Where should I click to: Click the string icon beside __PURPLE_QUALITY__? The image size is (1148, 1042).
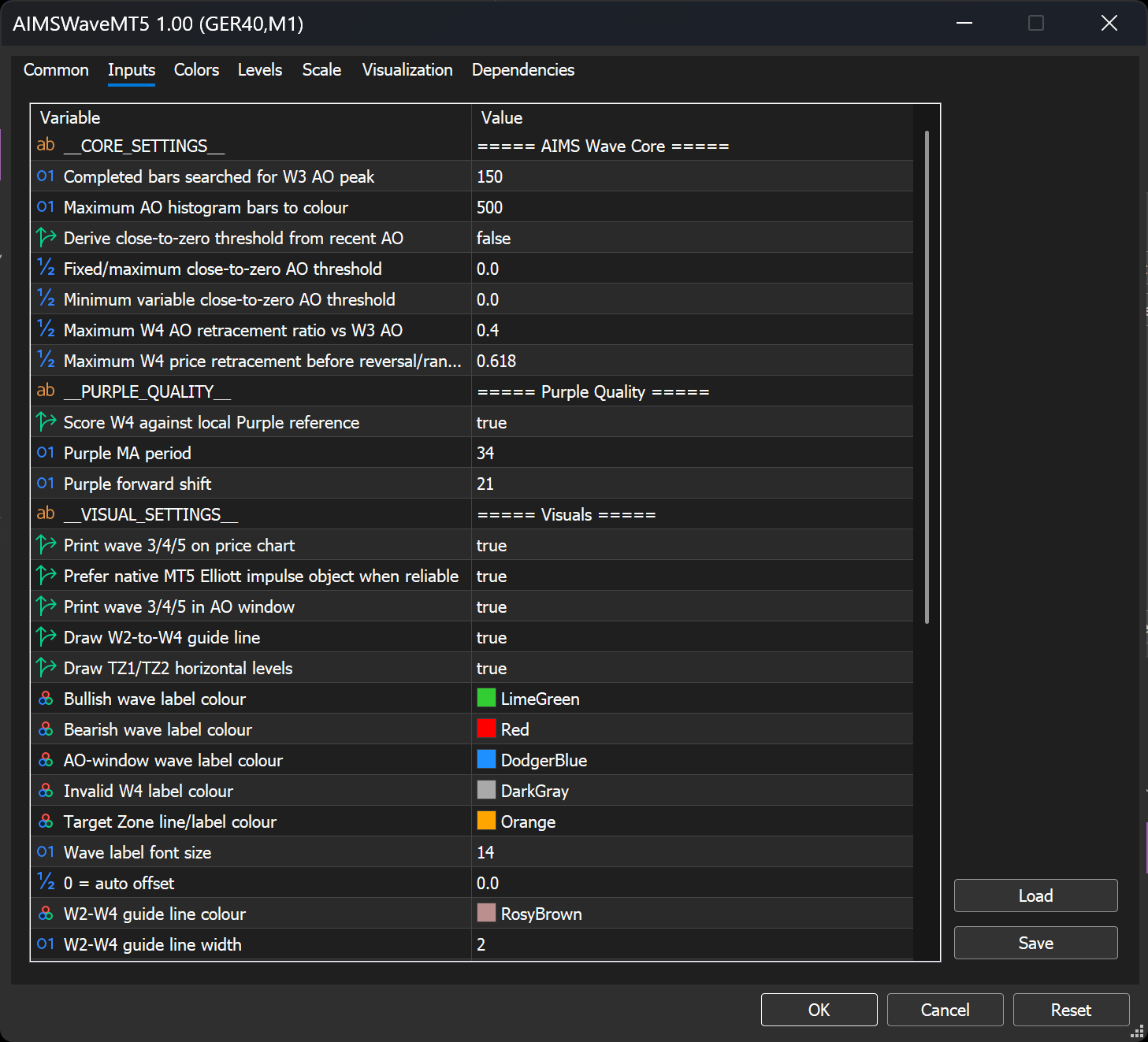[46, 391]
